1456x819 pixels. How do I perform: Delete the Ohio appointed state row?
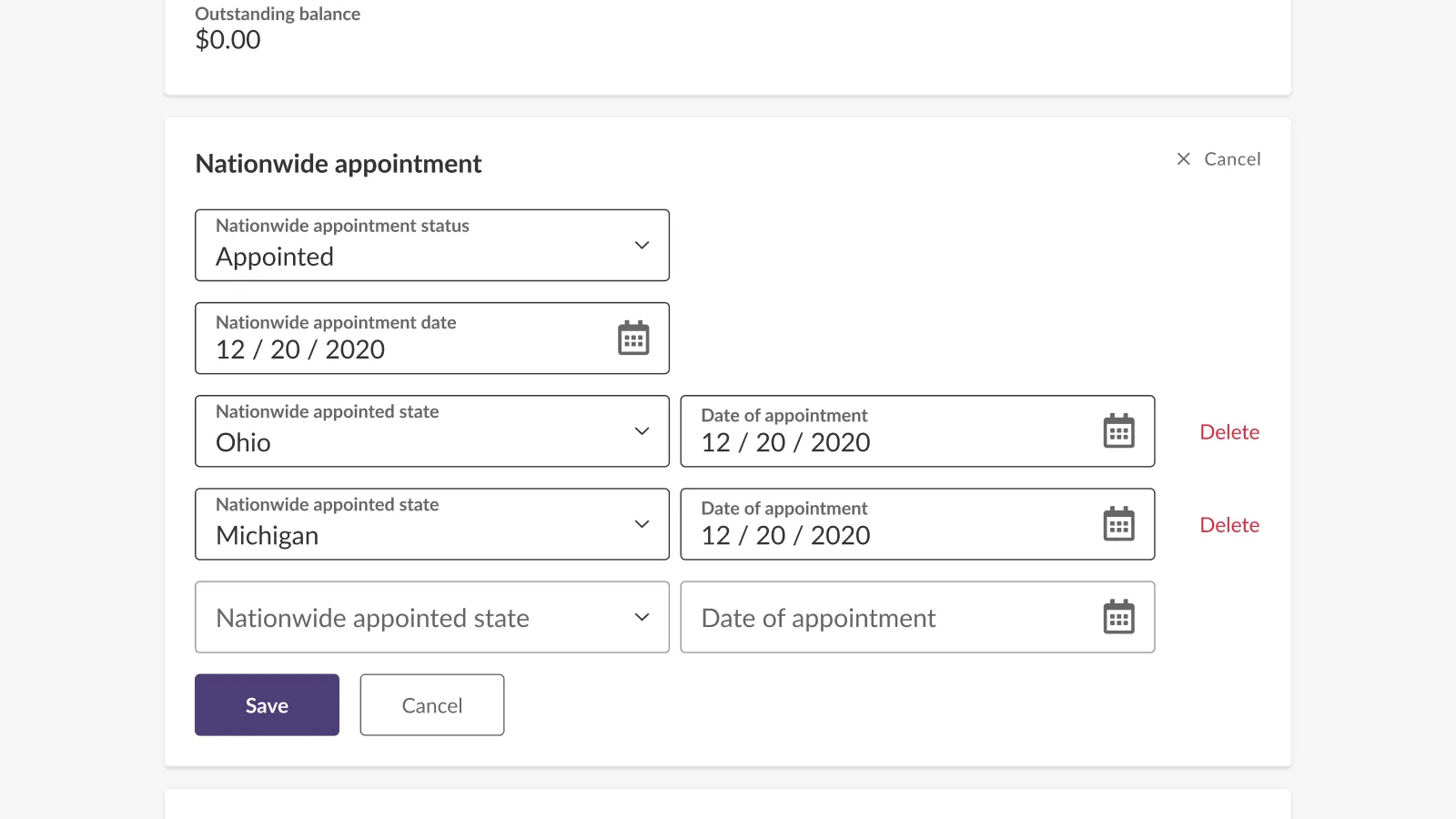1229,432
